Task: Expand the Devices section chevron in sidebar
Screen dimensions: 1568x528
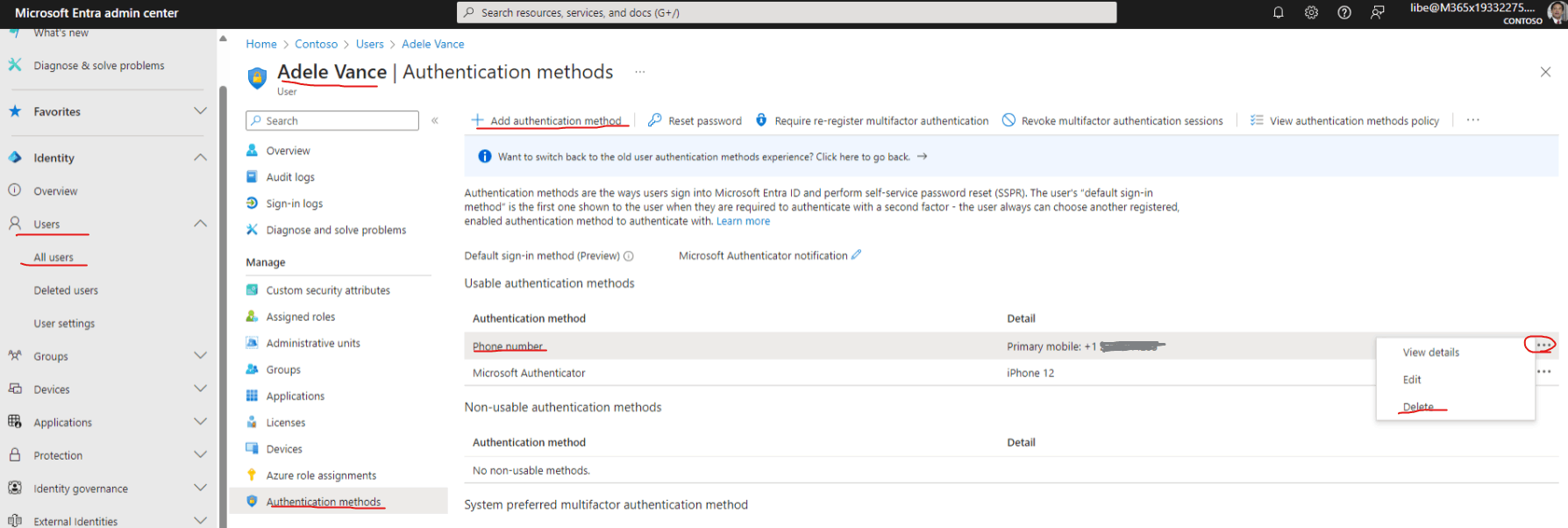Action: tap(200, 388)
